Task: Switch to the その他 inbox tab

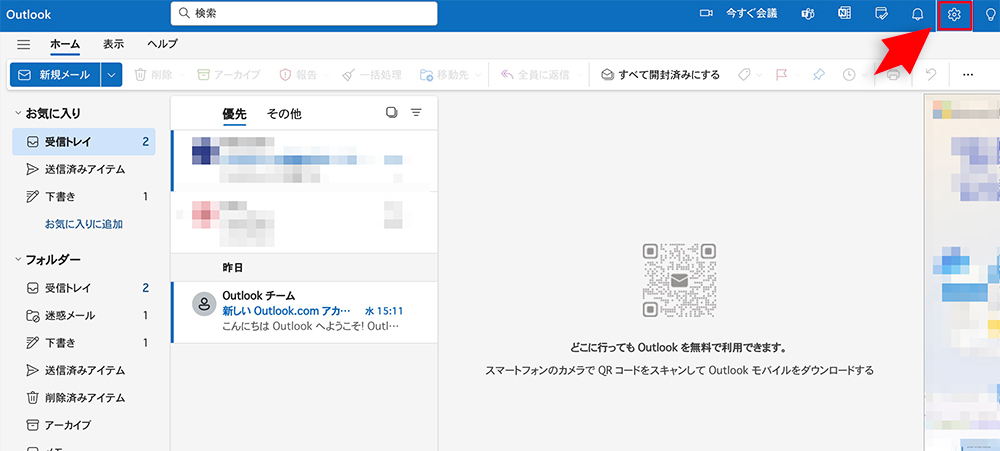Action: pyautogui.click(x=284, y=114)
